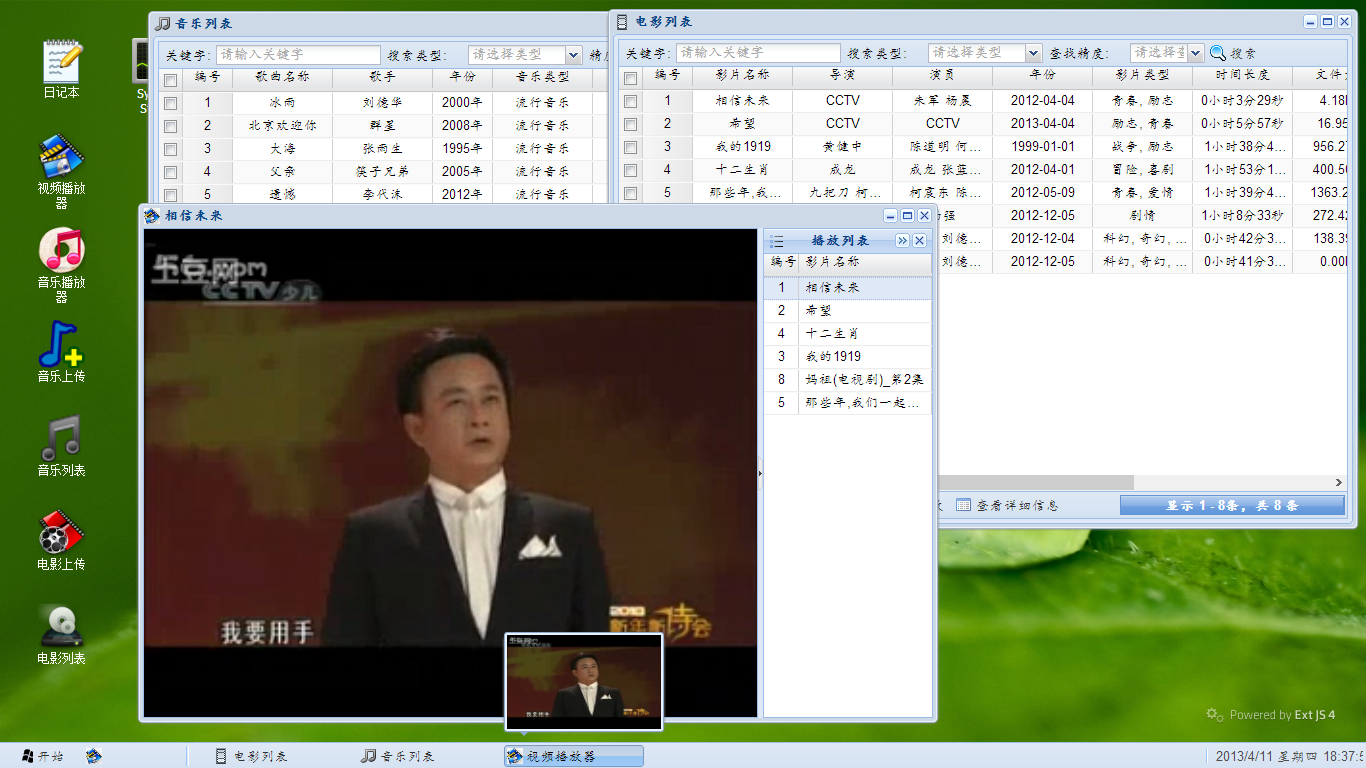Click the player icon in 相信未来 title bar

point(152,215)
